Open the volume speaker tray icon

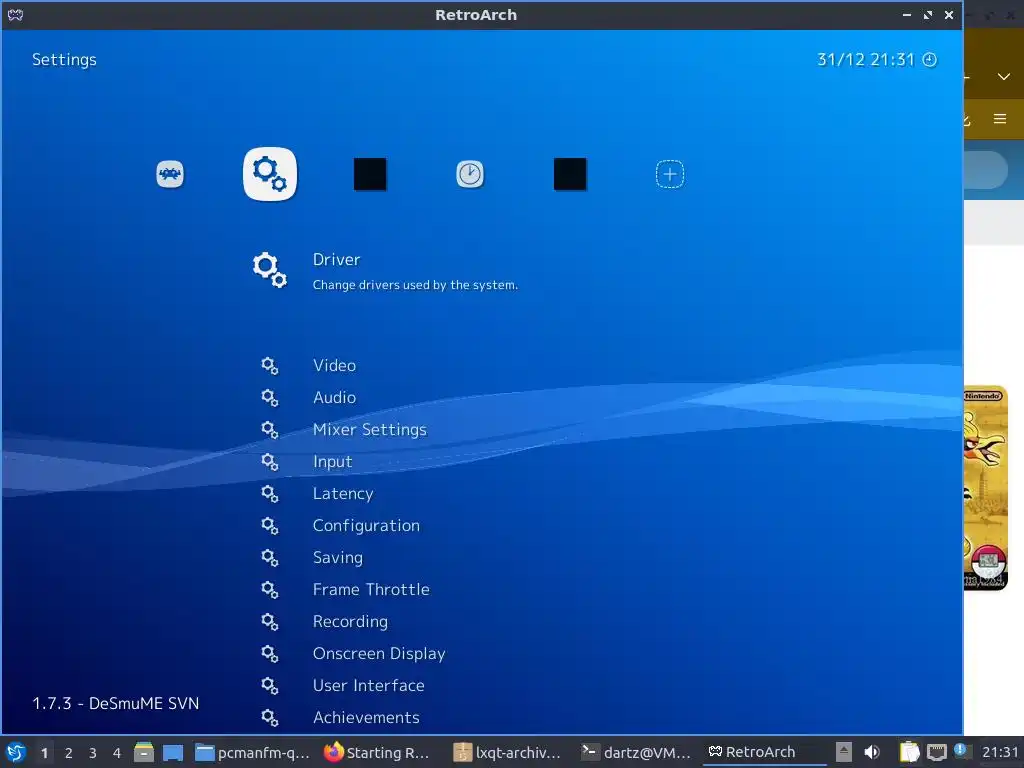point(872,753)
